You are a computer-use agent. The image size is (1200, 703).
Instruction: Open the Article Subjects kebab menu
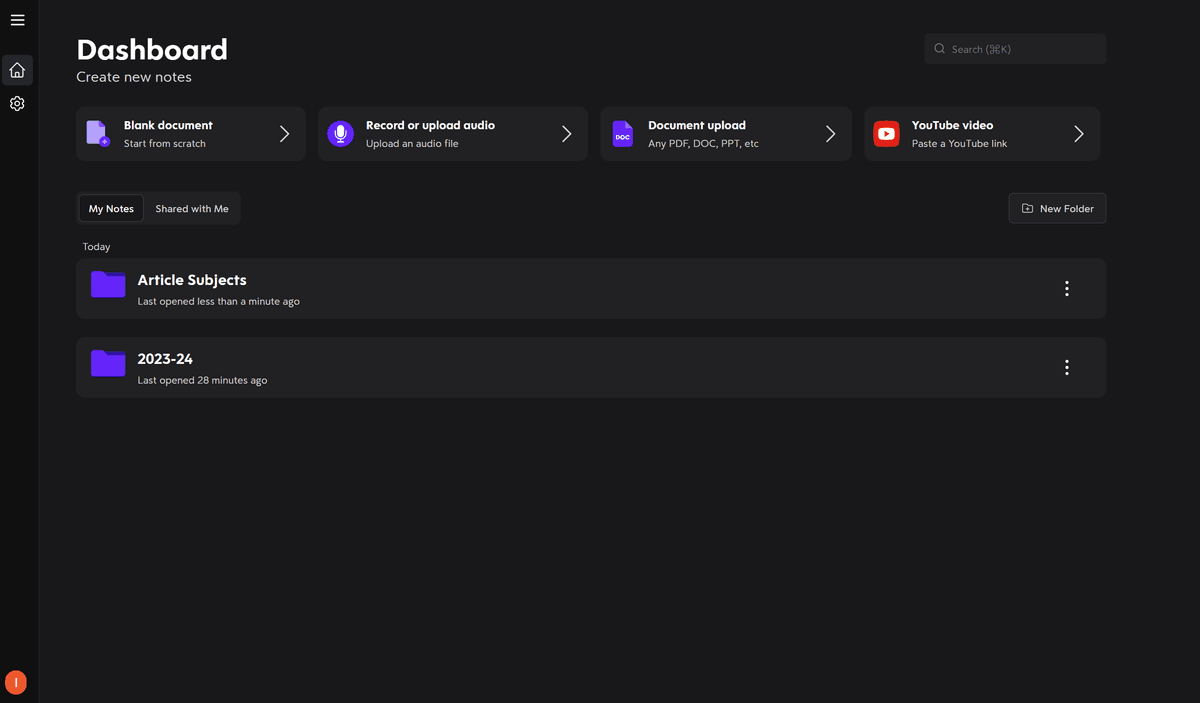point(1066,288)
